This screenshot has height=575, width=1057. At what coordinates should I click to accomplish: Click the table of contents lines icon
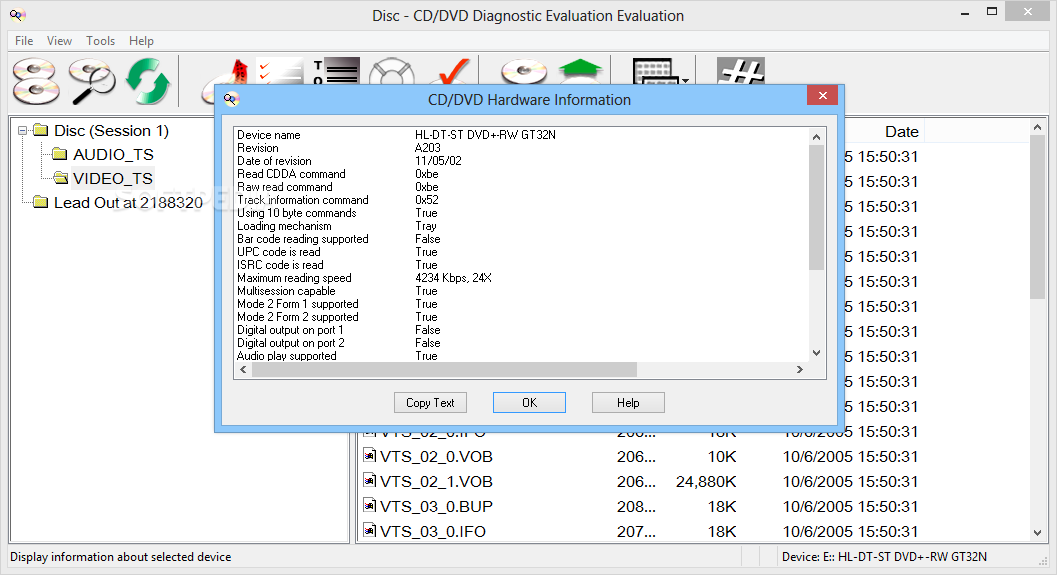pos(336,71)
